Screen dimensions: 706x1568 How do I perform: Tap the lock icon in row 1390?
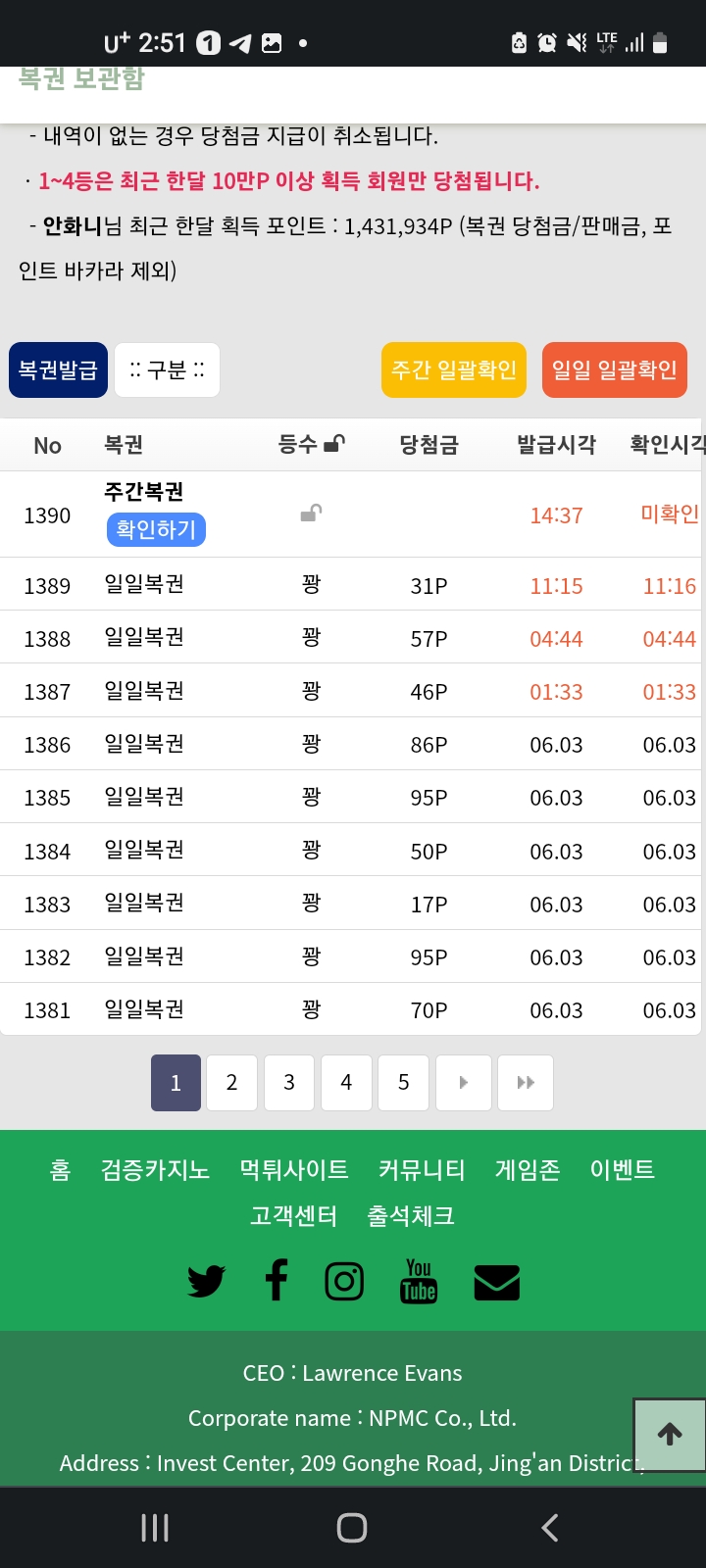coord(311,514)
